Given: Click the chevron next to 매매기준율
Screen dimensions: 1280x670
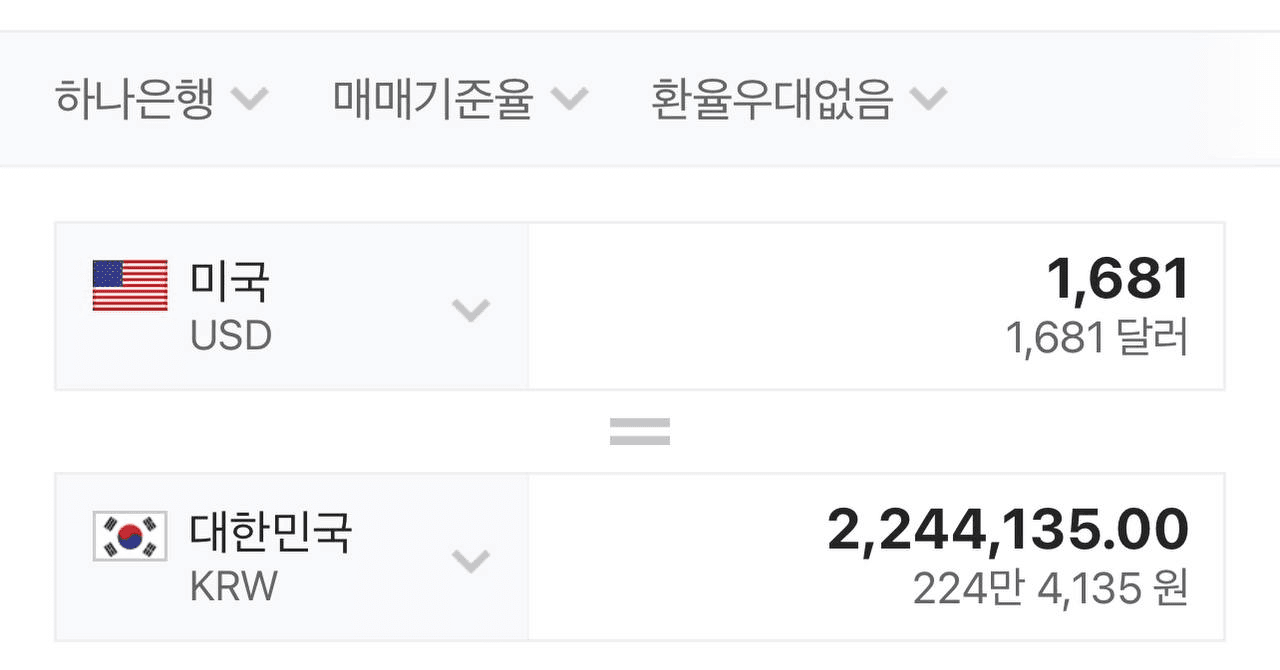Looking at the screenshot, I should tap(570, 99).
